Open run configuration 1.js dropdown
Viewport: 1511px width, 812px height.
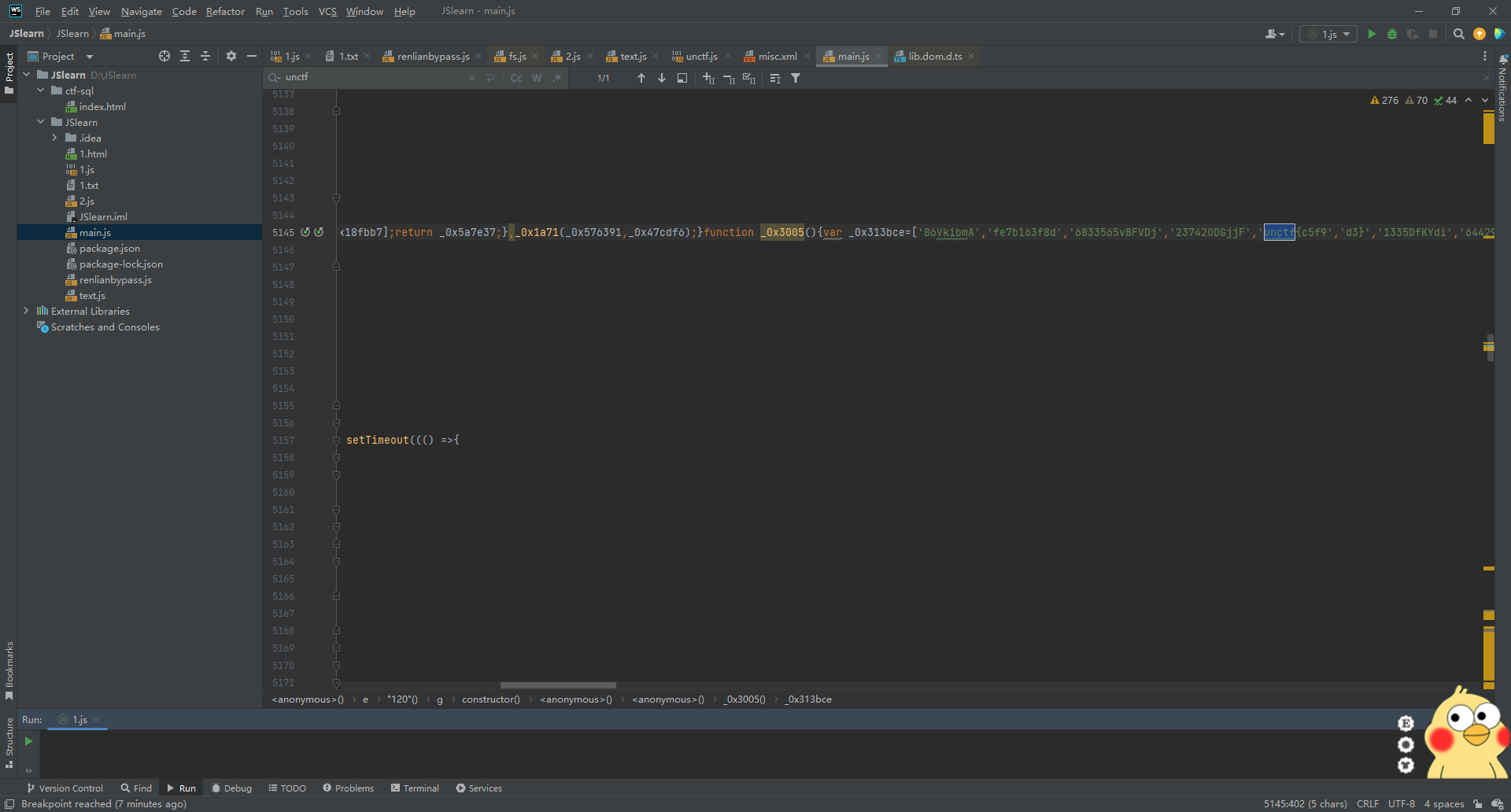1328,34
